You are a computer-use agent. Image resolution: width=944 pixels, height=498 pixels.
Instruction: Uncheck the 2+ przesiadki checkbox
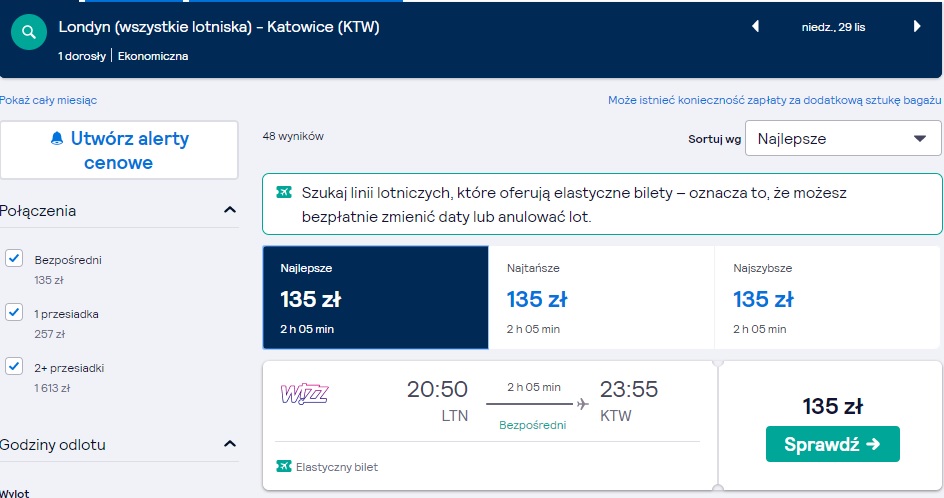[x=14, y=366]
